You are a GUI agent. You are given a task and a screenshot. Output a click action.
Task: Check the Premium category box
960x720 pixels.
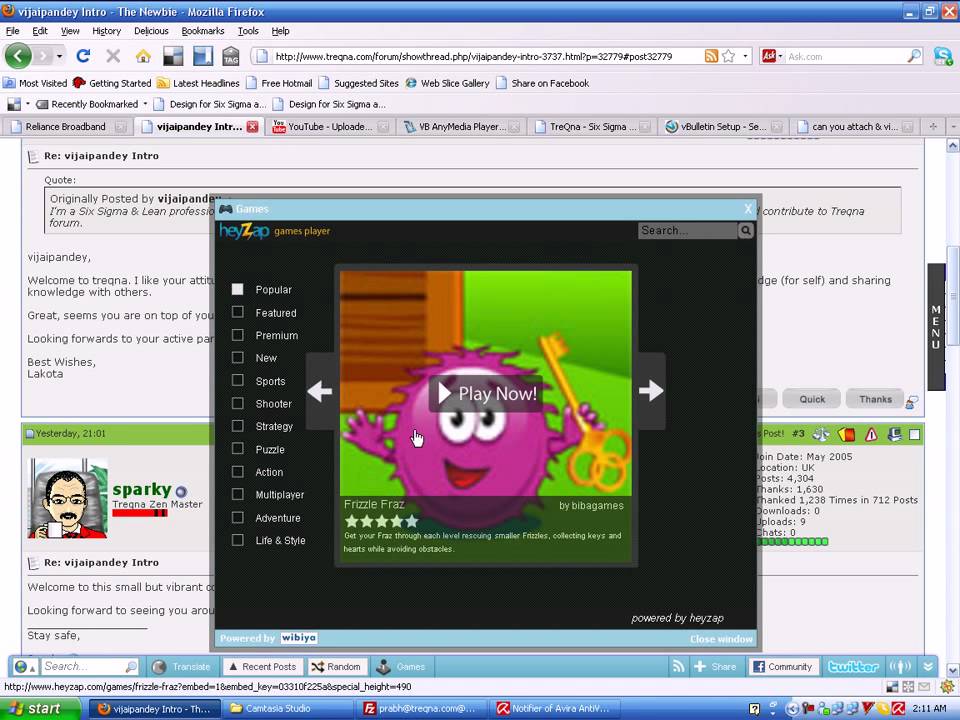click(238, 335)
